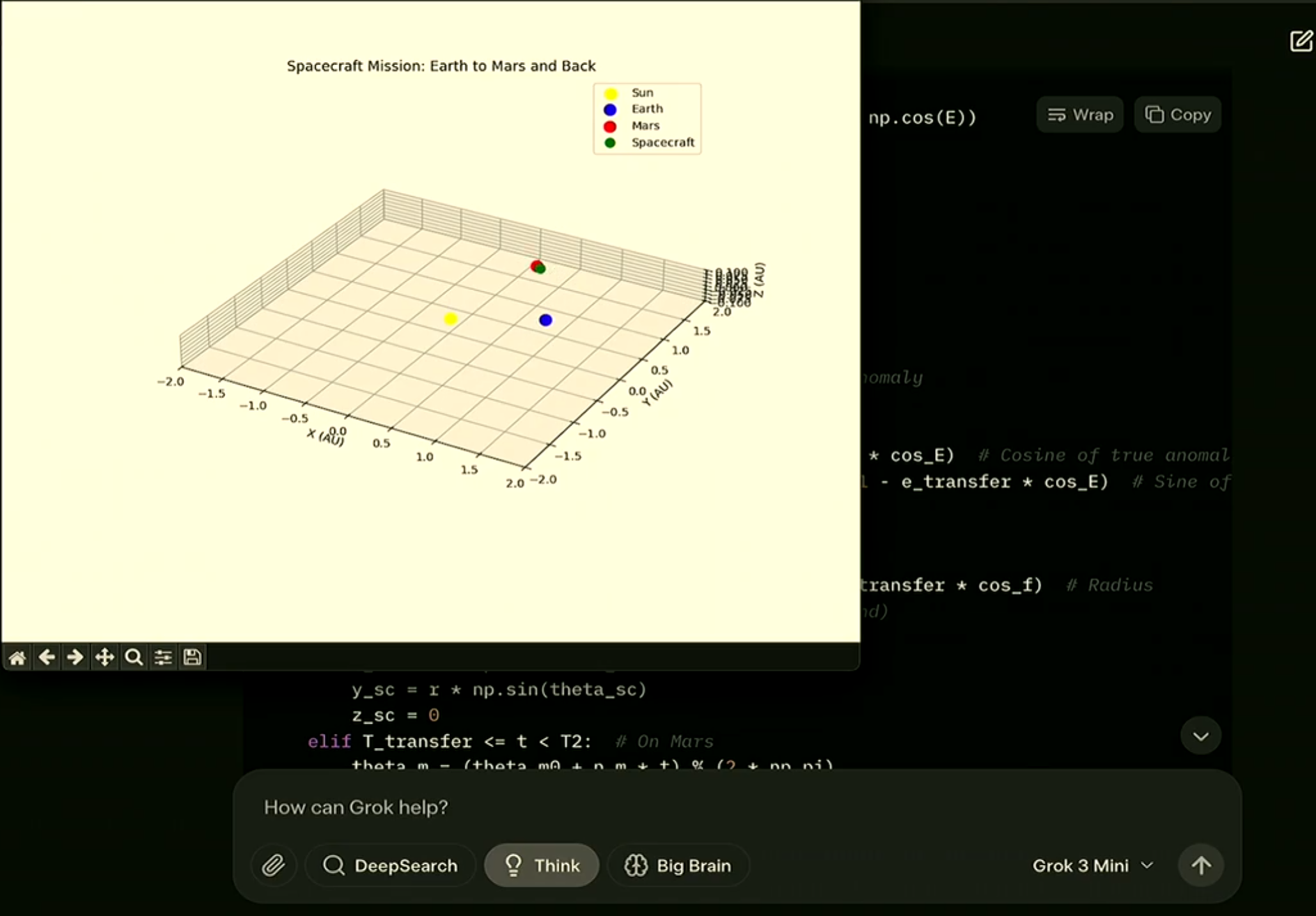
Task: Attach a file with the paperclip icon
Action: [274, 866]
